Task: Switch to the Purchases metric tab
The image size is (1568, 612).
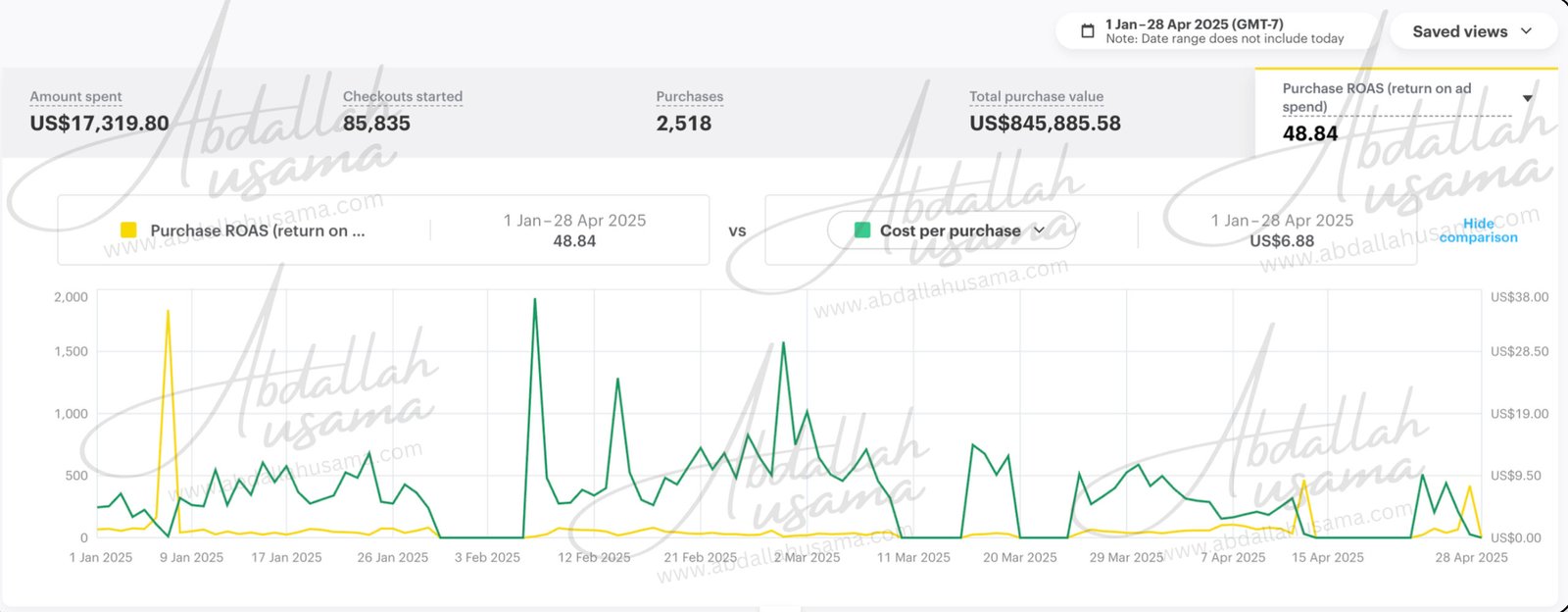Action: tap(689, 112)
